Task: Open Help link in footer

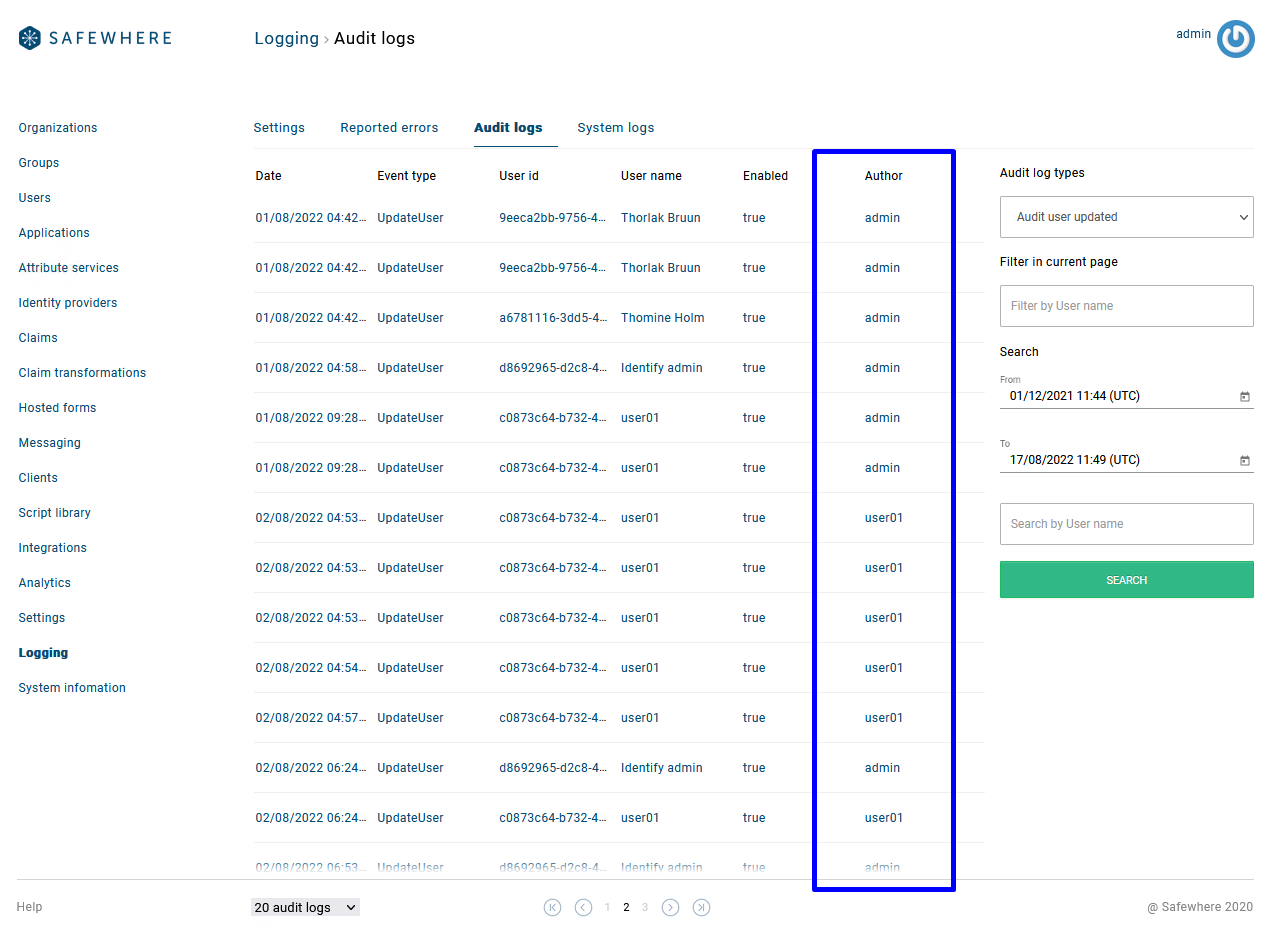Action: [29, 907]
